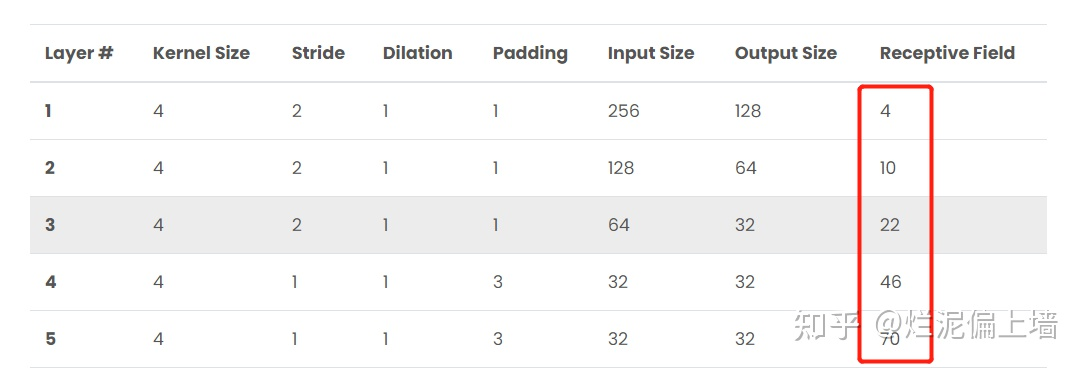Image resolution: width=1086 pixels, height=369 pixels.
Task: Click the Dilation column header
Action: point(417,53)
